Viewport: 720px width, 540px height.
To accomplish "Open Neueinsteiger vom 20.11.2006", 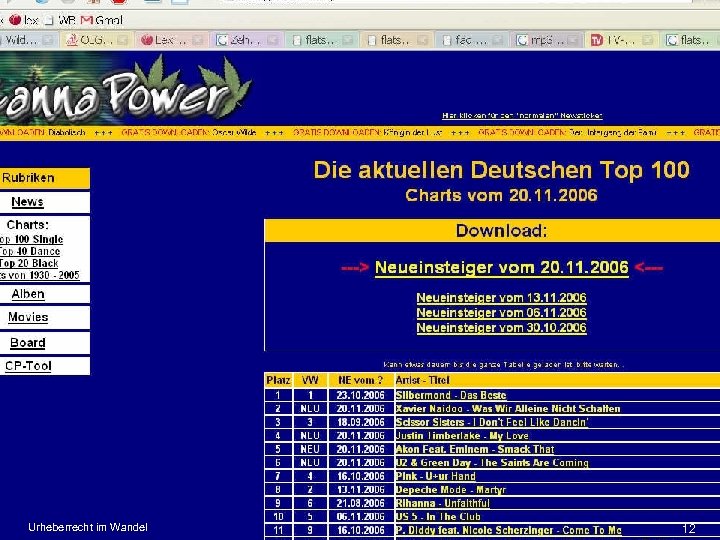I will 501,268.
